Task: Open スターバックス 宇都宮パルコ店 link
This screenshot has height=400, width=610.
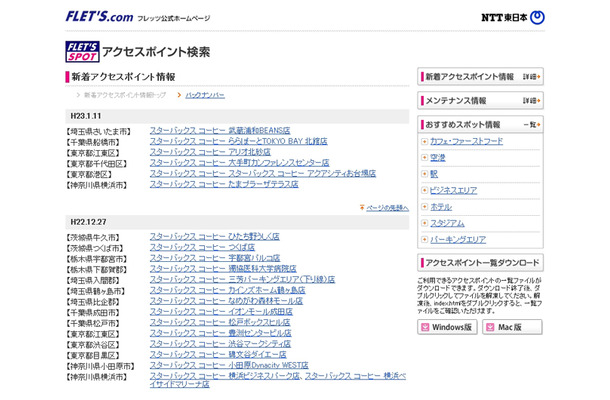Action: tap(215, 258)
